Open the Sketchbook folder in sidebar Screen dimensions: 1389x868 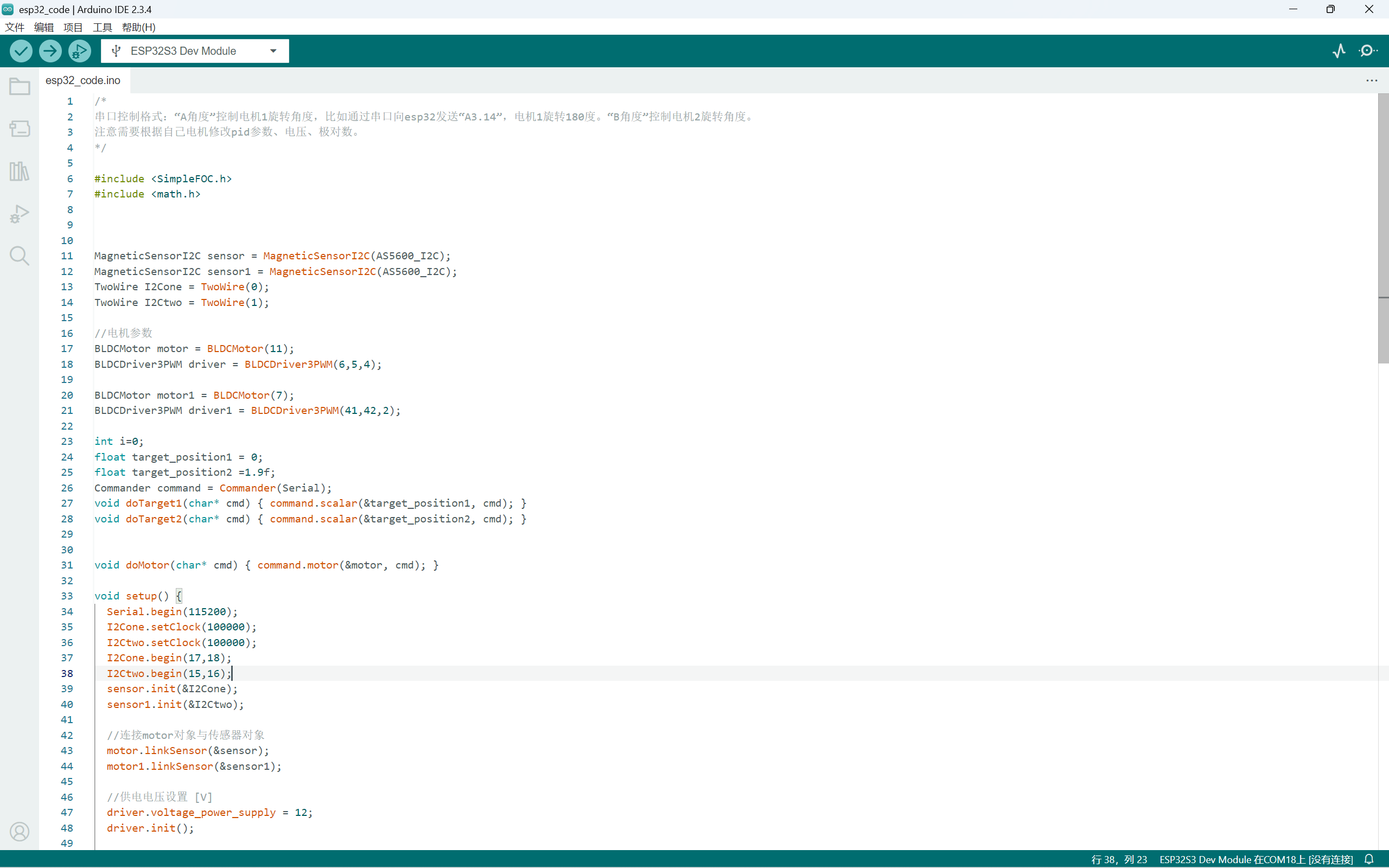pyautogui.click(x=20, y=87)
